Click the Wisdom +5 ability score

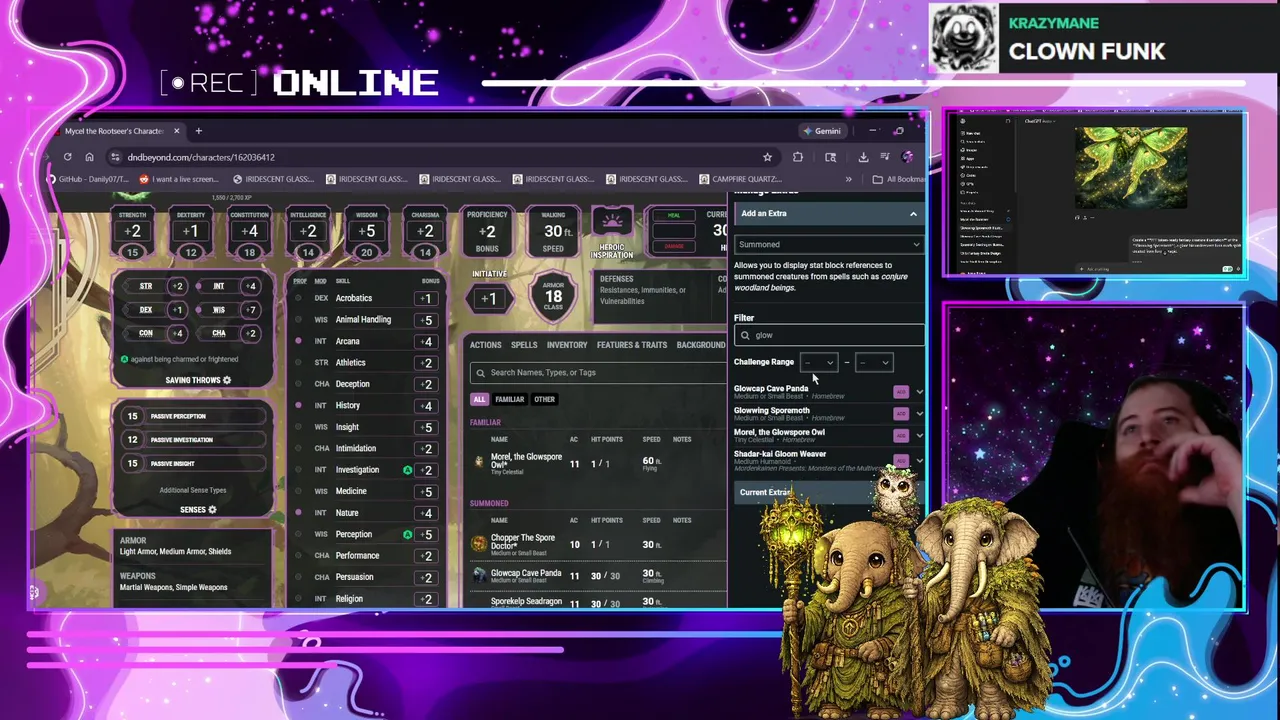click(367, 231)
